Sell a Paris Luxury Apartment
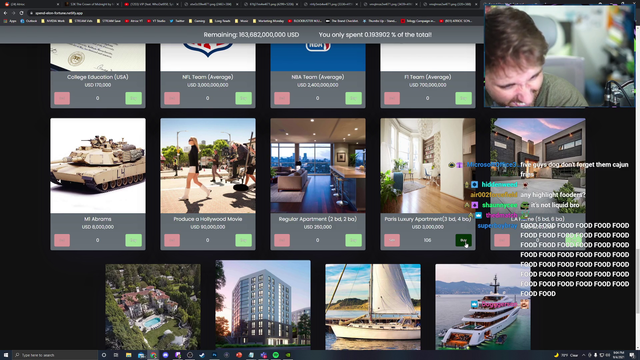The height and width of the screenshot is (360, 640). pyautogui.click(x=392, y=240)
